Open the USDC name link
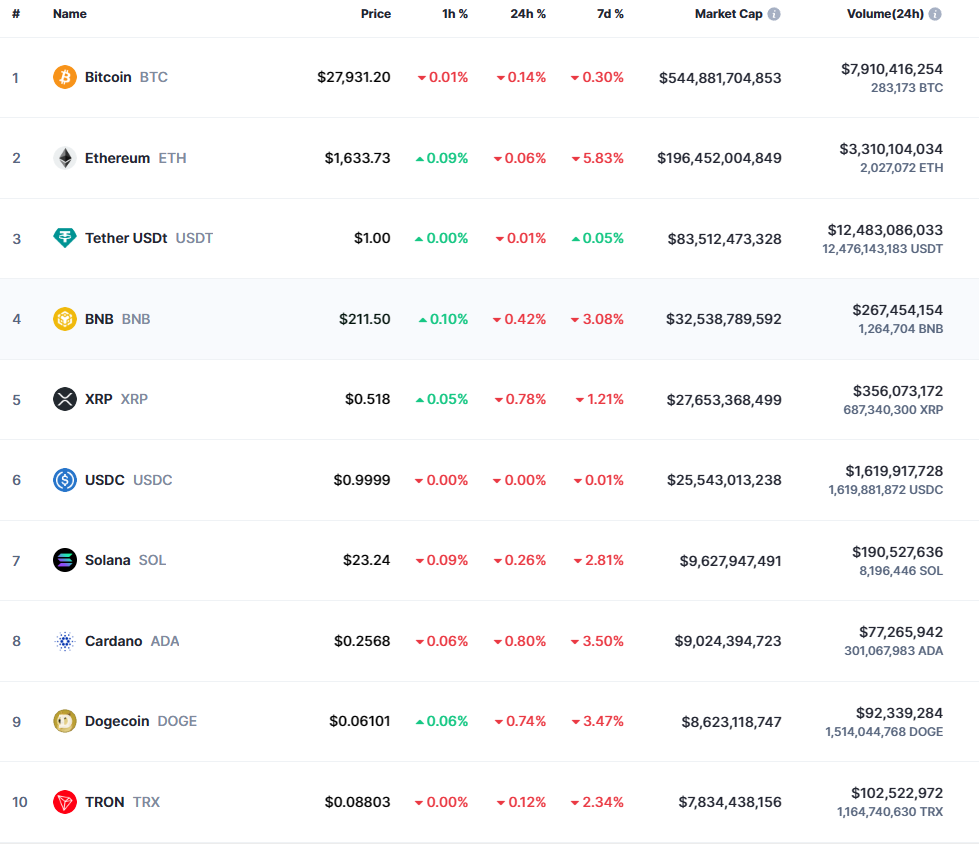Viewport: 979px width, 844px height. 105,480
